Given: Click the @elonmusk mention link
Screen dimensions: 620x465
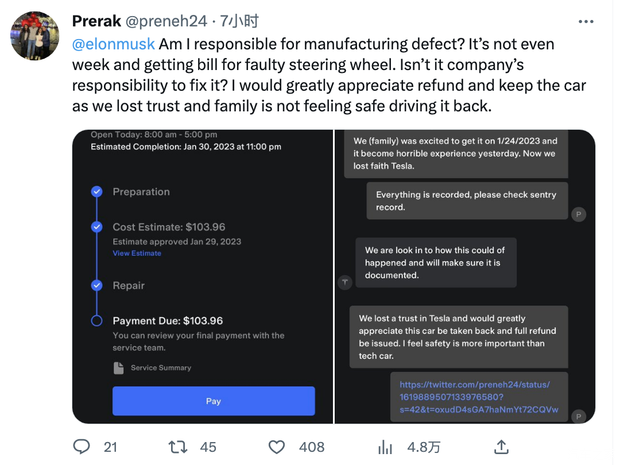Looking at the screenshot, I should pyautogui.click(x=112, y=44).
